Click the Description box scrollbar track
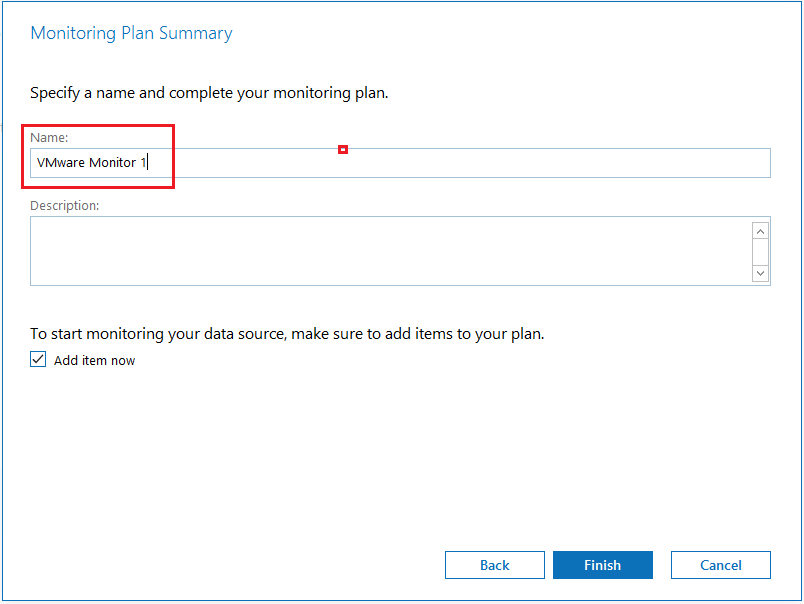The image size is (804, 604). [x=760, y=251]
